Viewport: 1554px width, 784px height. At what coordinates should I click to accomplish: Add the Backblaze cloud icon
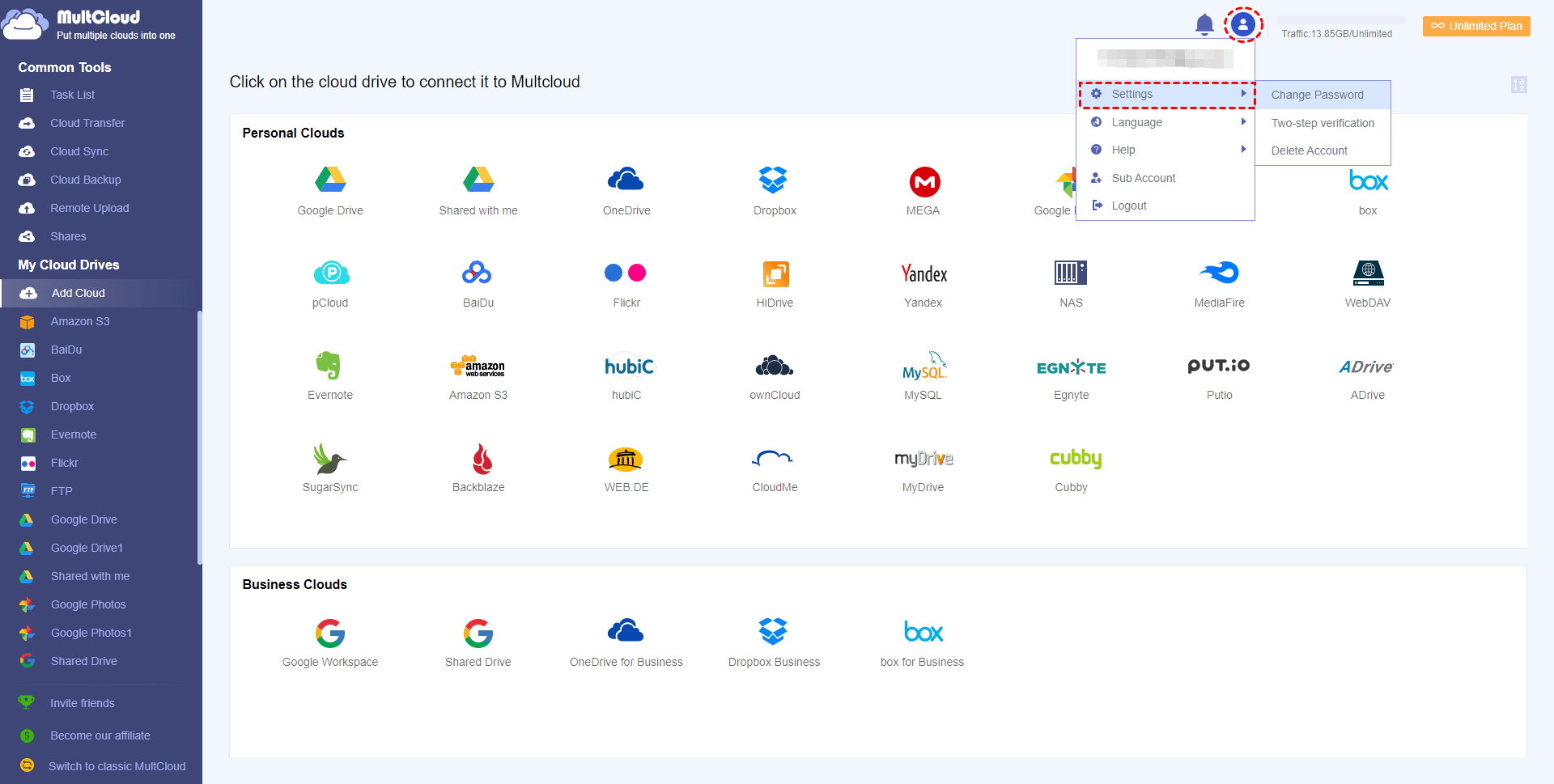point(482,459)
